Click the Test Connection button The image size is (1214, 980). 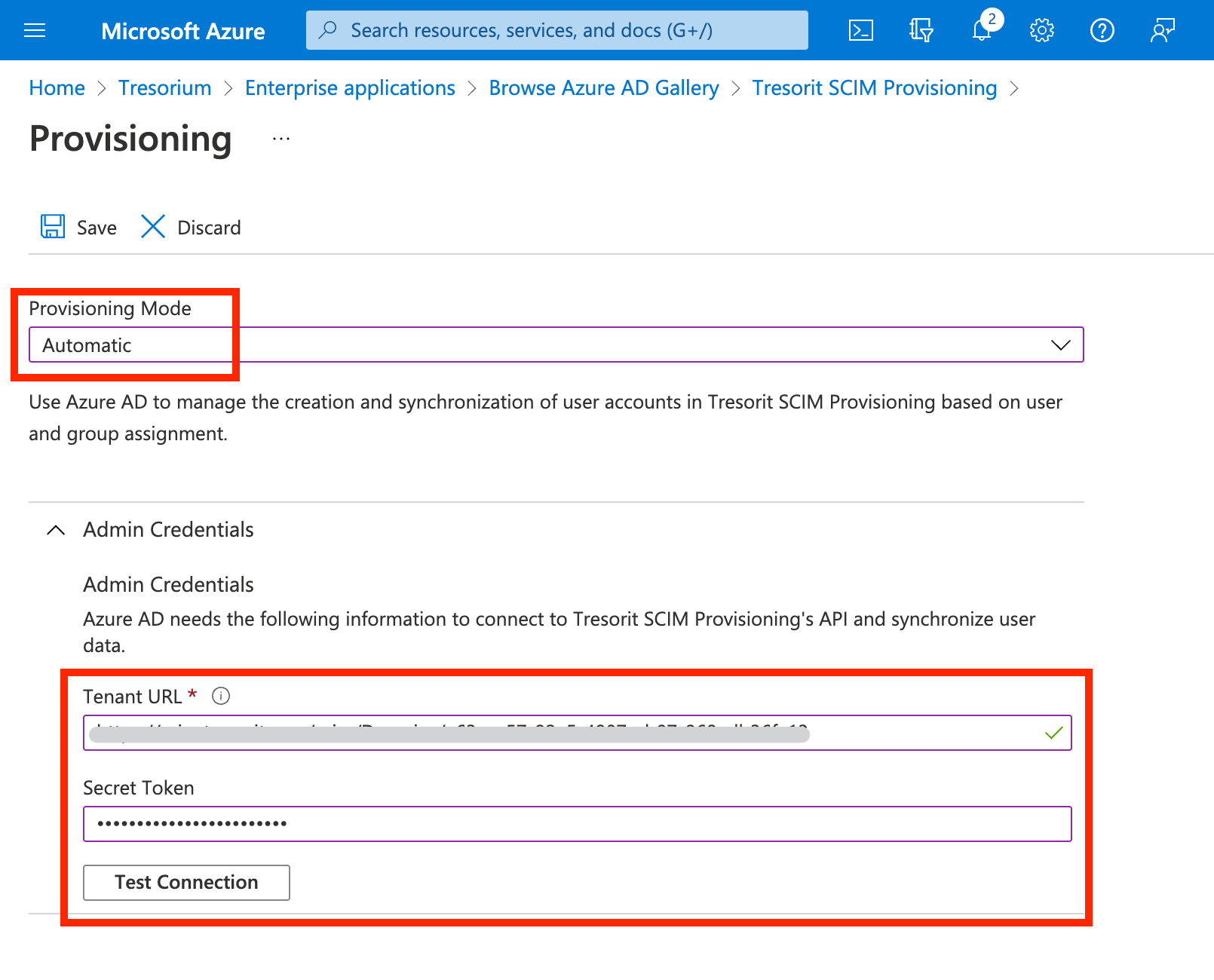coord(186,882)
